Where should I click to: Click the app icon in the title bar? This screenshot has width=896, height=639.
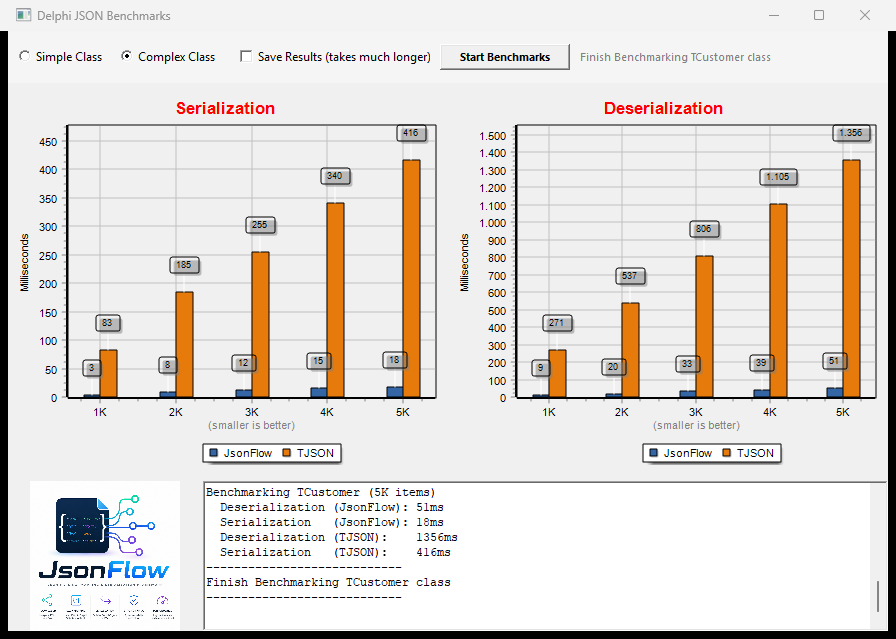click(23, 15)
